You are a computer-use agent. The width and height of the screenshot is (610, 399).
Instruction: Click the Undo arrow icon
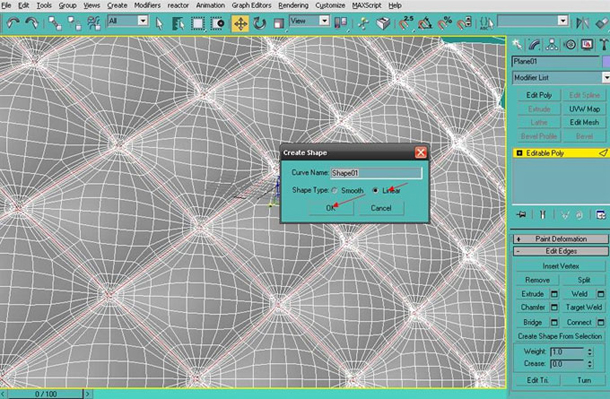(13, 23)
